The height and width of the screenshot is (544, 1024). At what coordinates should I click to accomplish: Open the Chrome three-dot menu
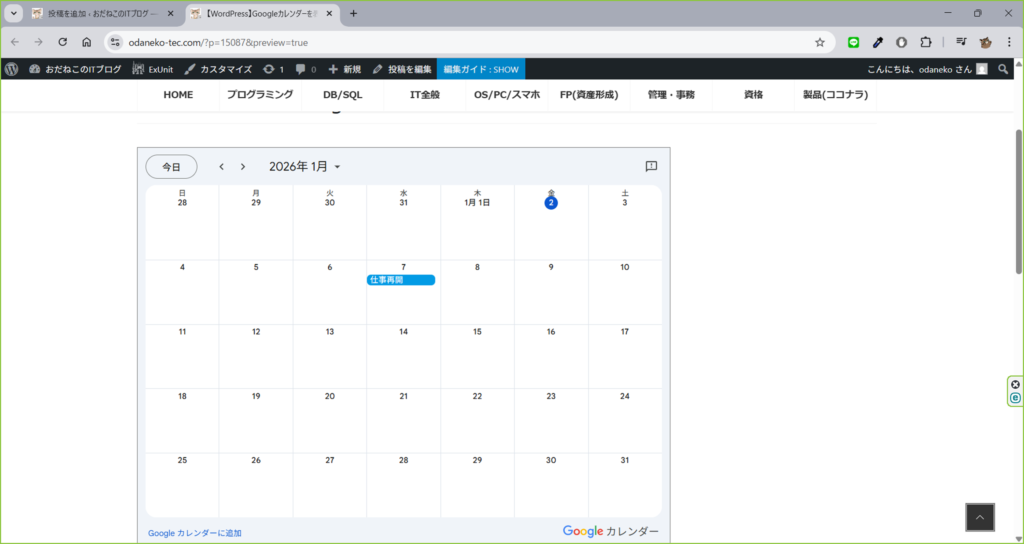tap(1009, 42)
